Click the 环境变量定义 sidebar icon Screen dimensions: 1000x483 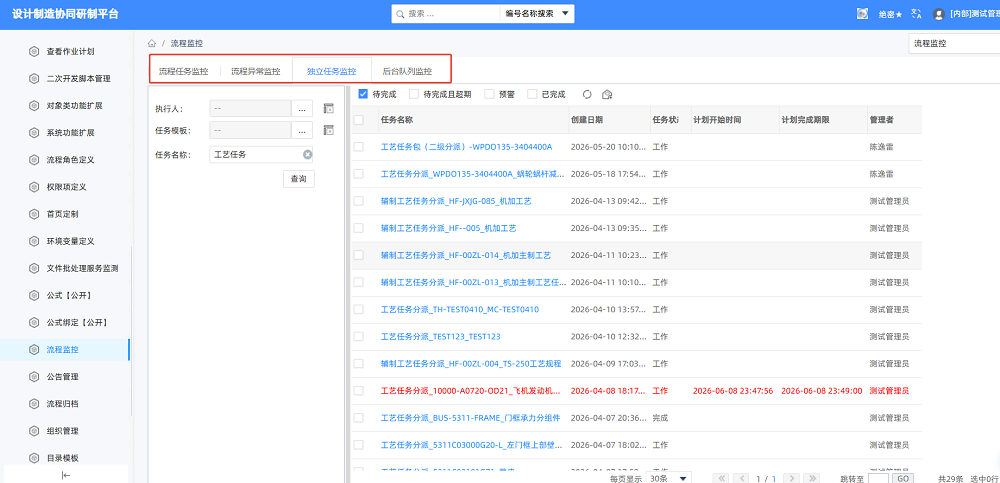coord(34,241)
